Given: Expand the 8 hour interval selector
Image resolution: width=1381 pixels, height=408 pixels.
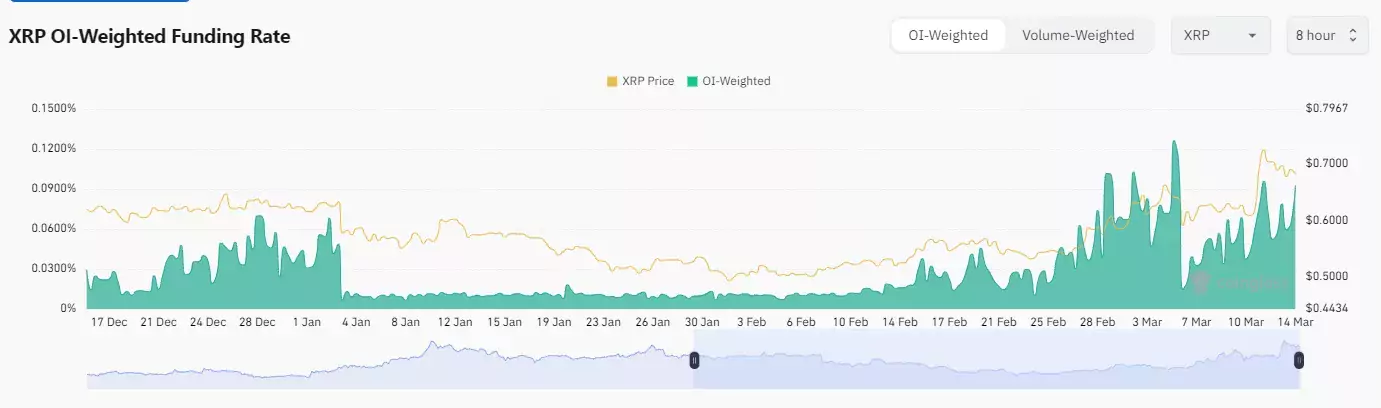Looking at the screenshot, I should pyautogui.click(x=1326, y=35).
